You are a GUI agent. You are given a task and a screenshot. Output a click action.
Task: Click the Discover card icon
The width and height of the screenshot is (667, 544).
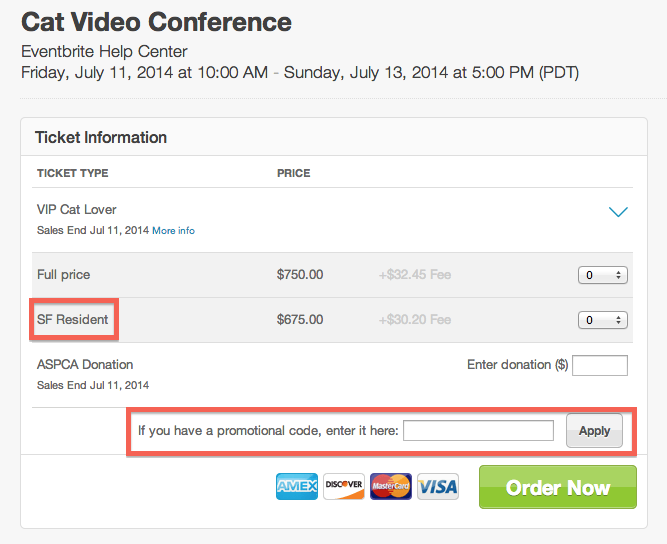click(x=344, y=486)
